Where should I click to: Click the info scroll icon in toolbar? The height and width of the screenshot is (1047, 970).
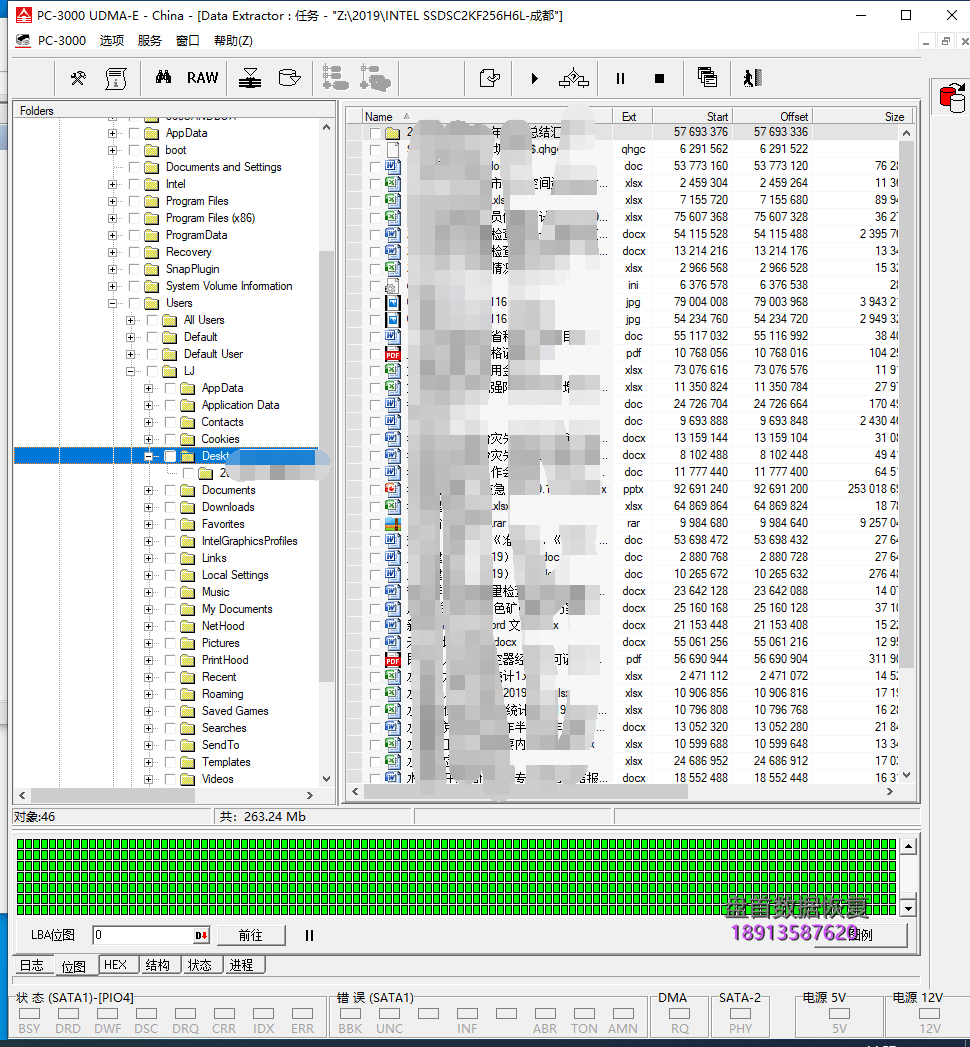coord(116,78)
